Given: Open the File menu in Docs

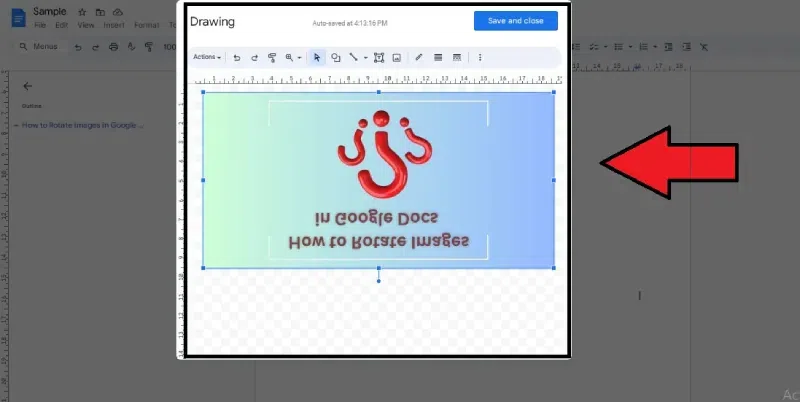Looking at the screenshot, I should click(40, 25).
